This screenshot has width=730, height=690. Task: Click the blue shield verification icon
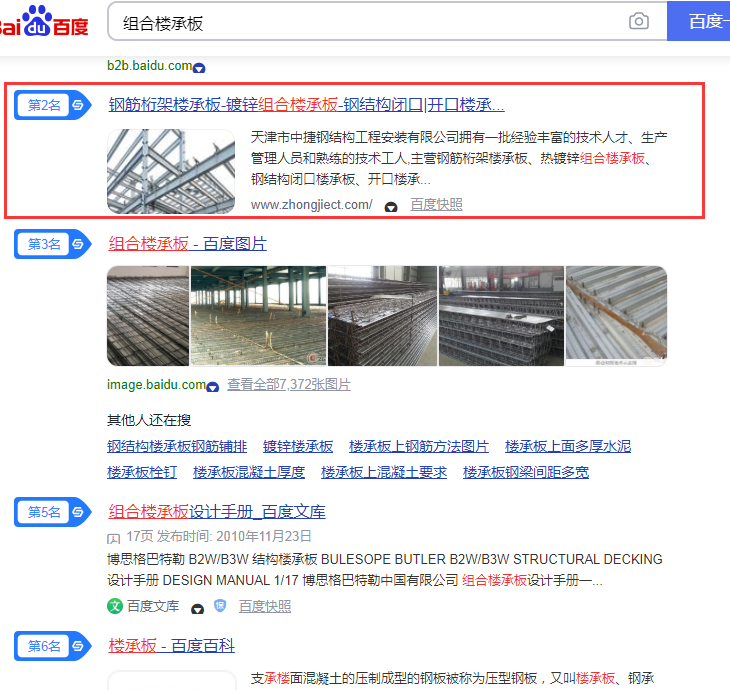coord(220,605)
